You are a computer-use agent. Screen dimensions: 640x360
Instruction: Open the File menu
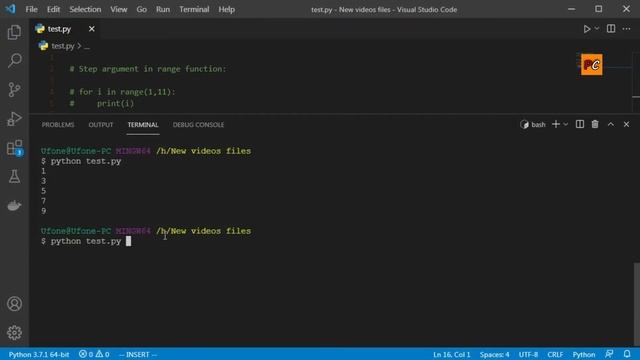click(x=31, y=9)
